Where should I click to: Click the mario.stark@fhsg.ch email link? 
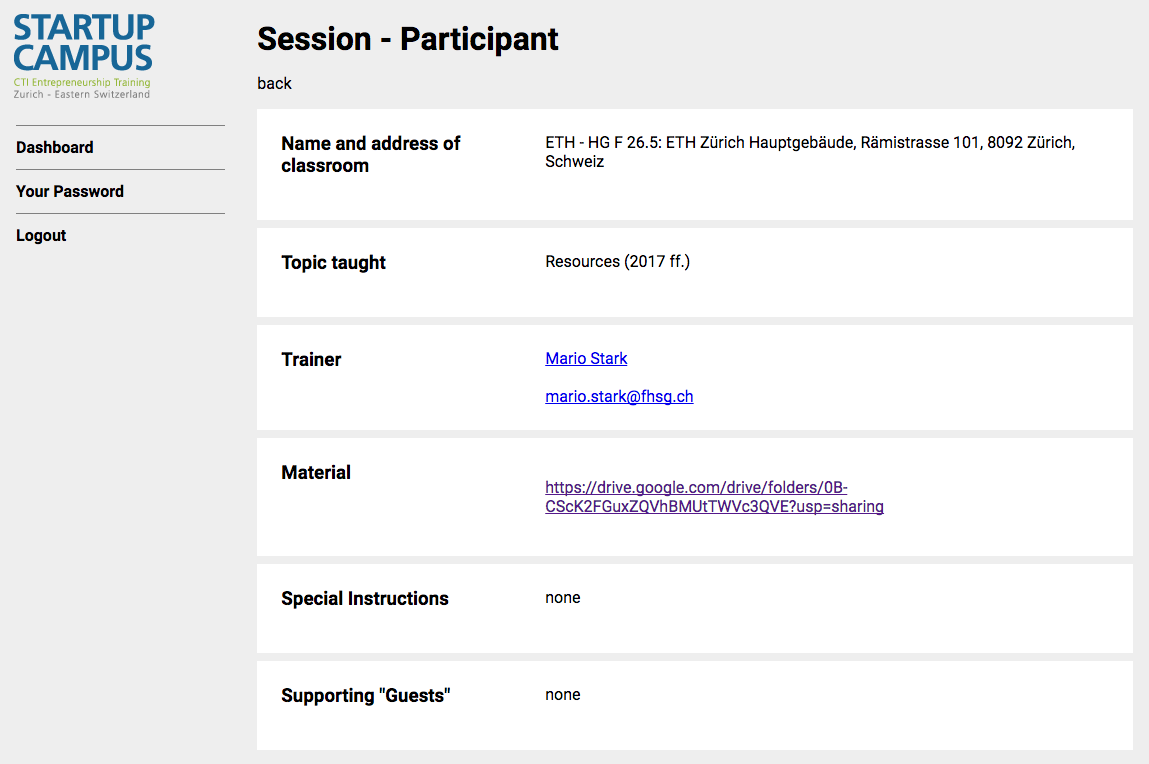[619, 396]
